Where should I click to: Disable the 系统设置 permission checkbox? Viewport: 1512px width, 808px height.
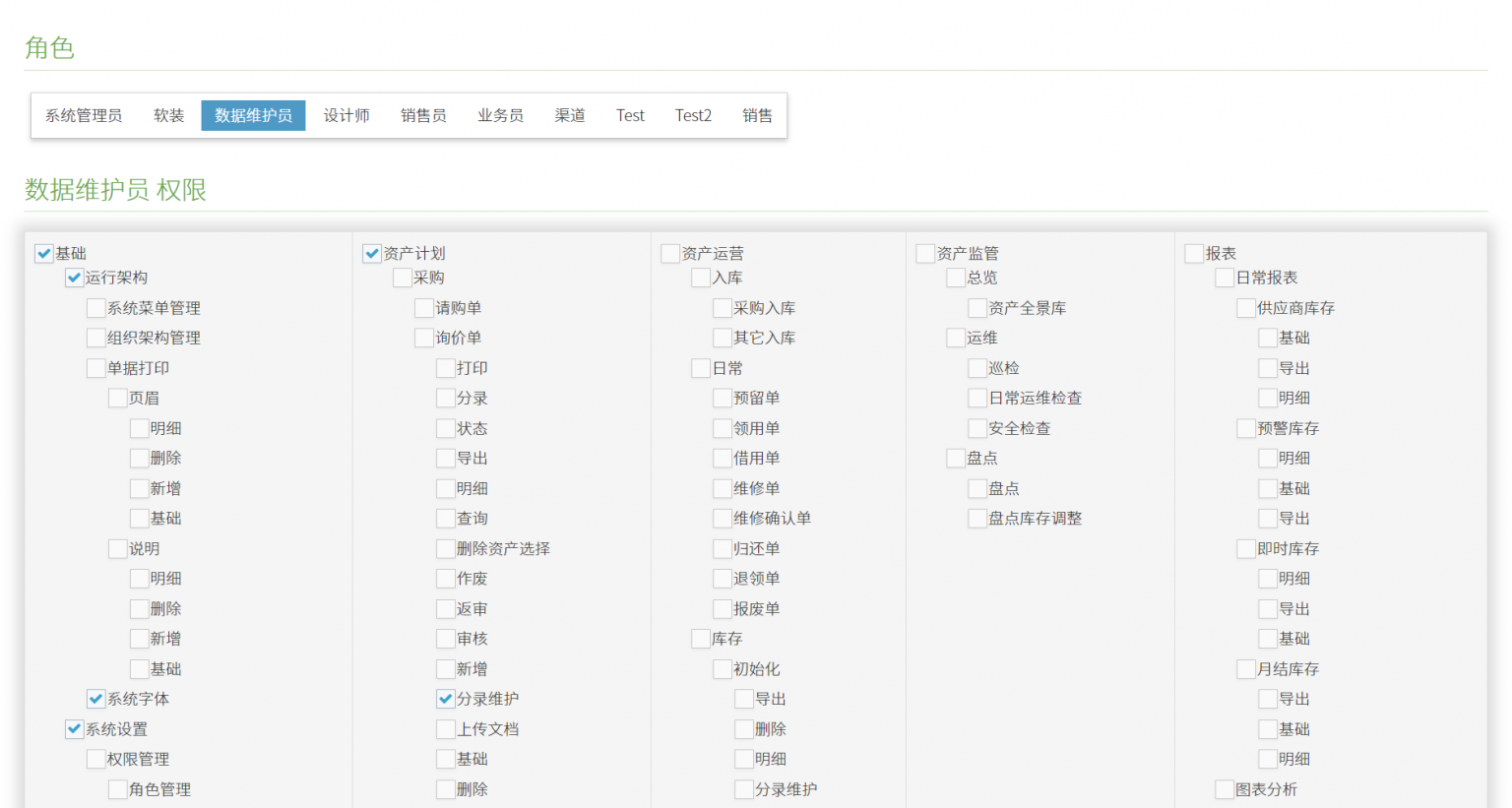point(75,729)
